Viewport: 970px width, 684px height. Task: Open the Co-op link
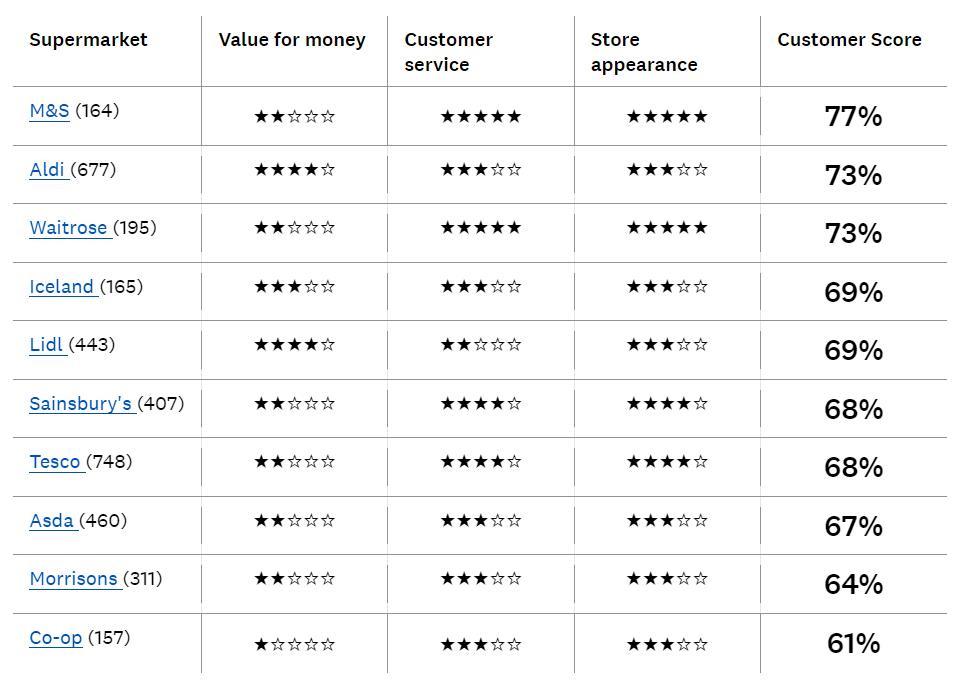55,638
